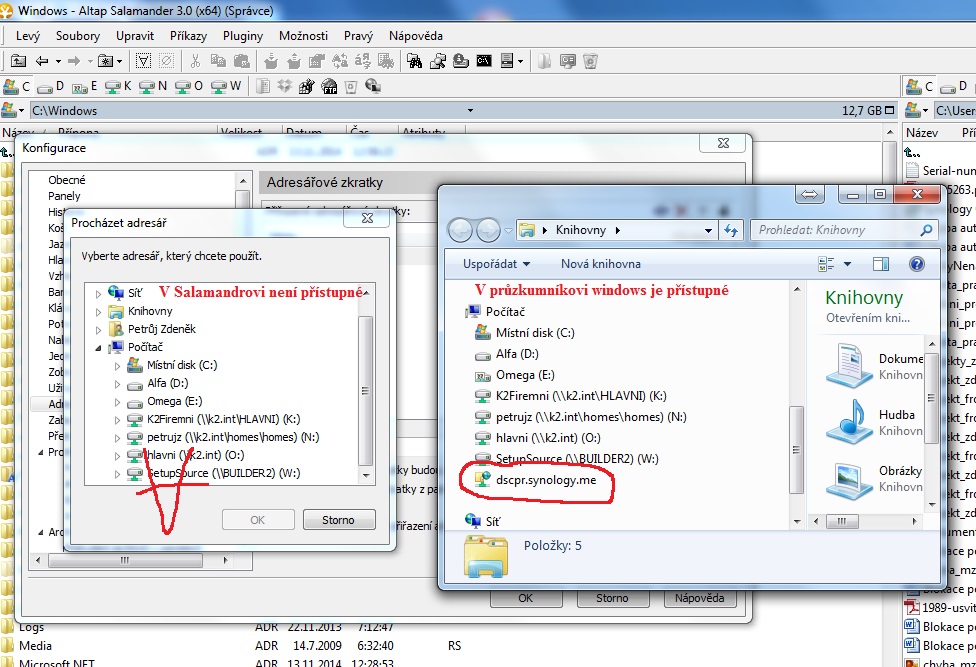Select Petrůj Zdeněk in browse dialog
The image size is (976, 667).
point(162,329)
